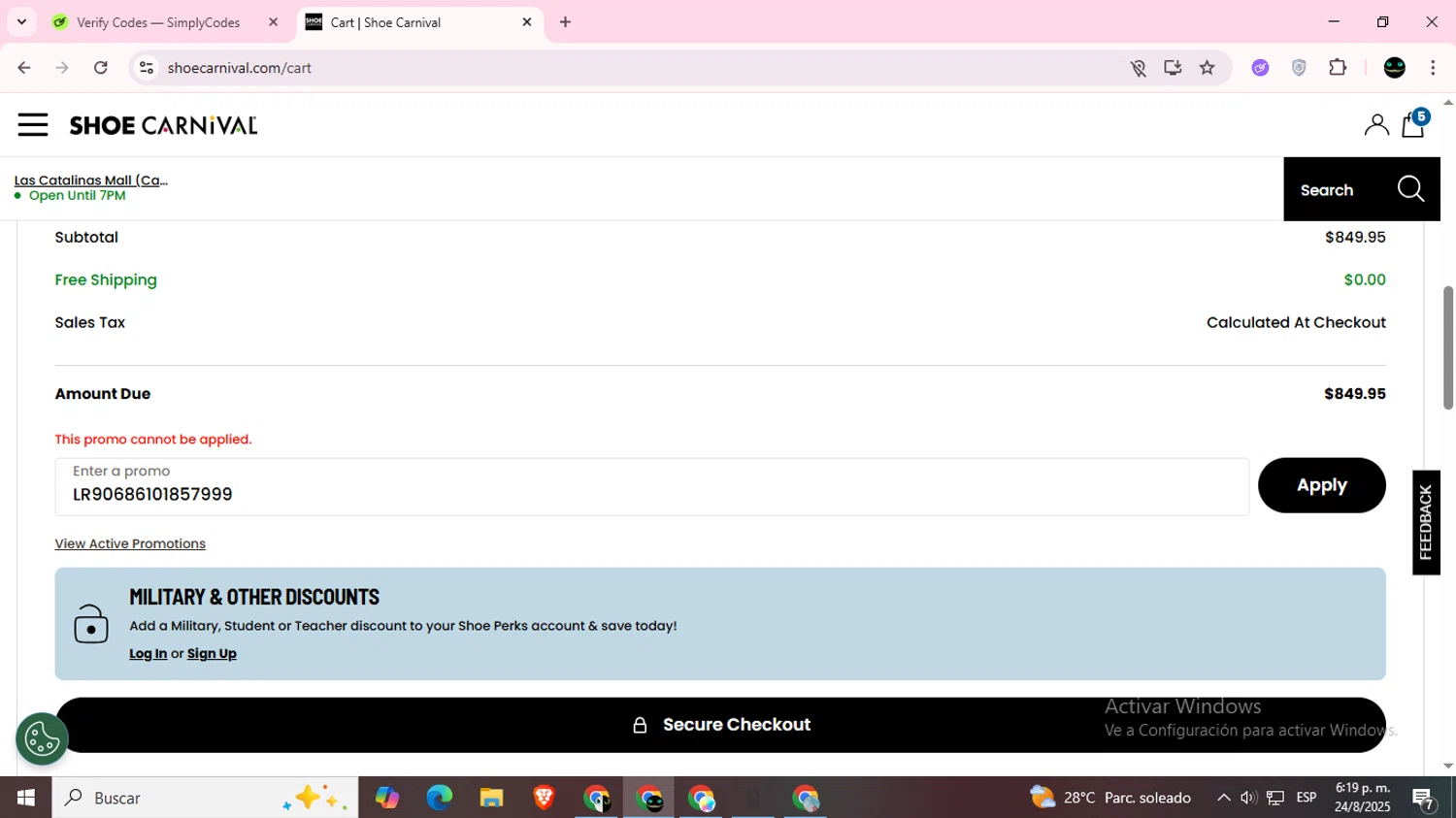Image resolution: width=1456 pixels, height=818 pixels.
Task: Click the Log In link
Action: pos(148,654)
